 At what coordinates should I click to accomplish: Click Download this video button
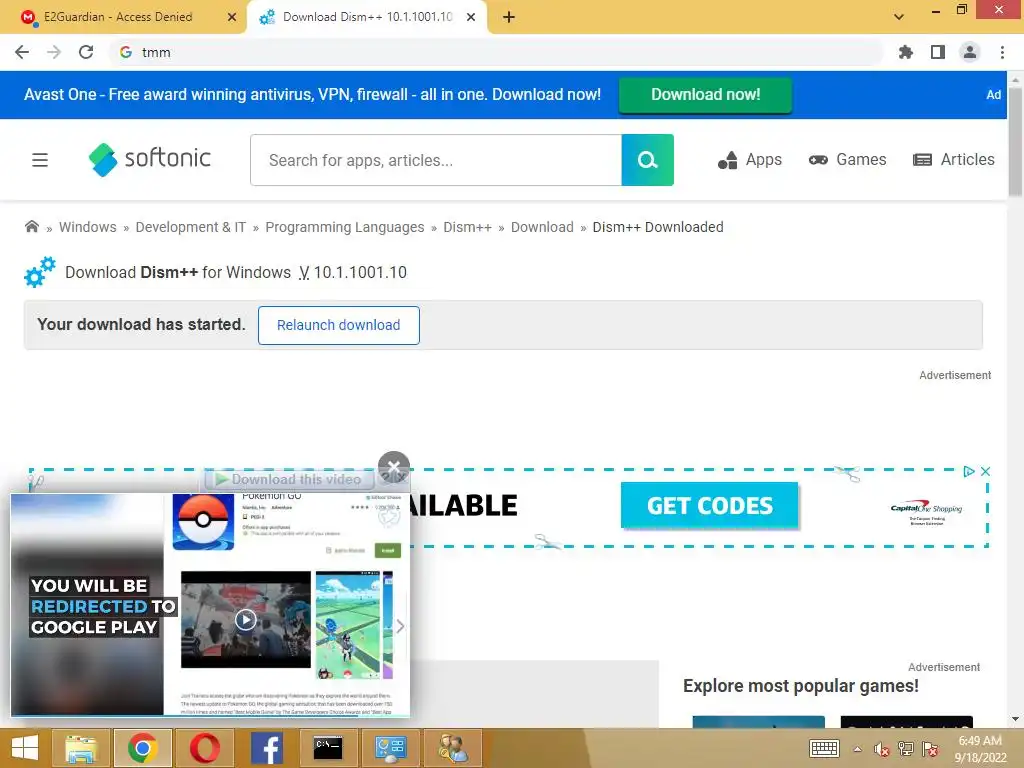pos(289,479)
